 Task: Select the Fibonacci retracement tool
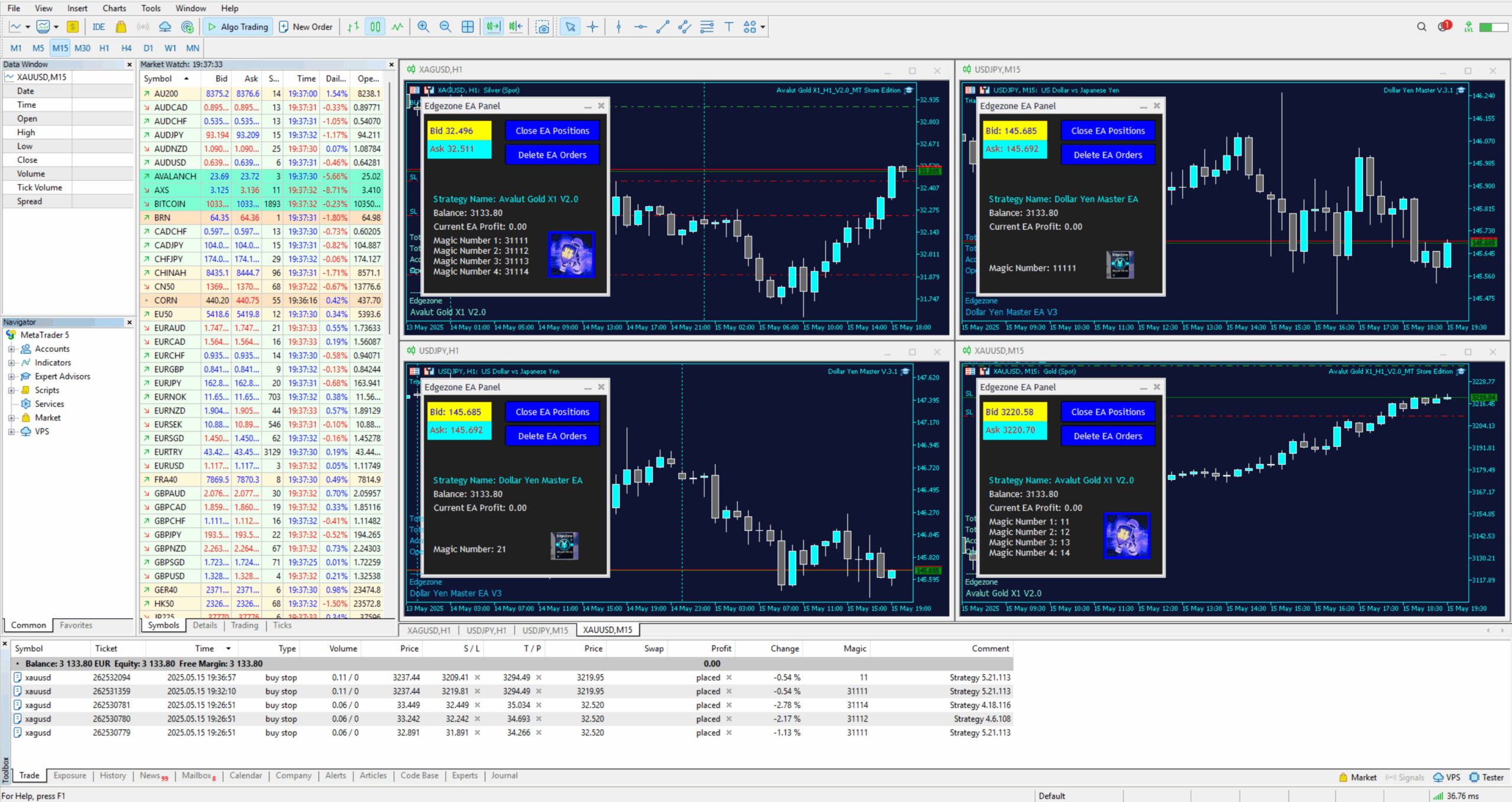707,27
